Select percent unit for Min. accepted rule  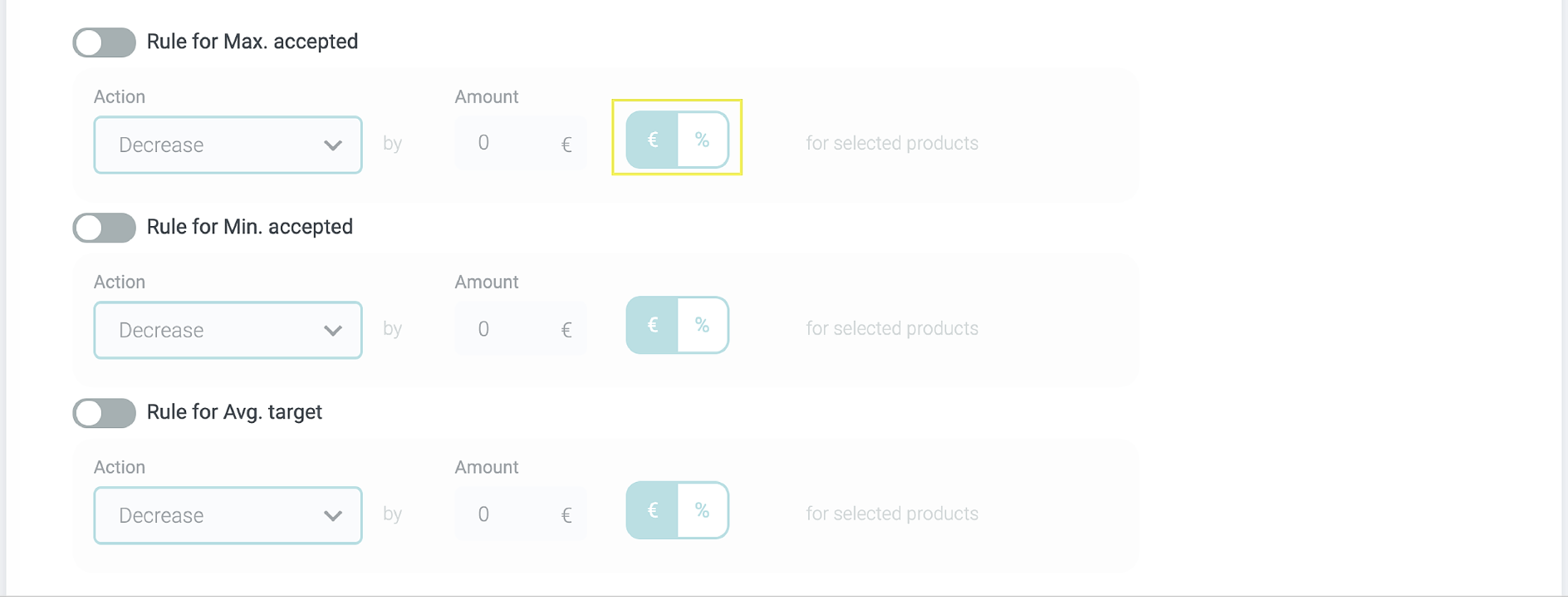tap(703, 326)
